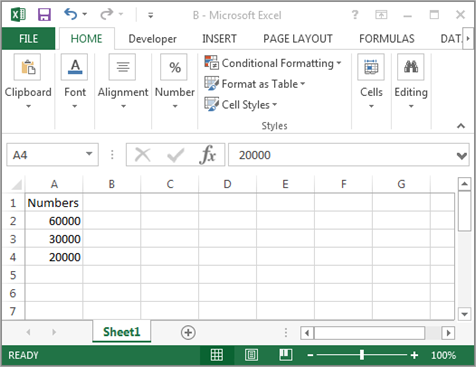Image resolution: width=476 pixels, height=367 pixels.
Task: Open the undo history dropdown arrow
Action: pyautogui.click(x=84, y=14)
